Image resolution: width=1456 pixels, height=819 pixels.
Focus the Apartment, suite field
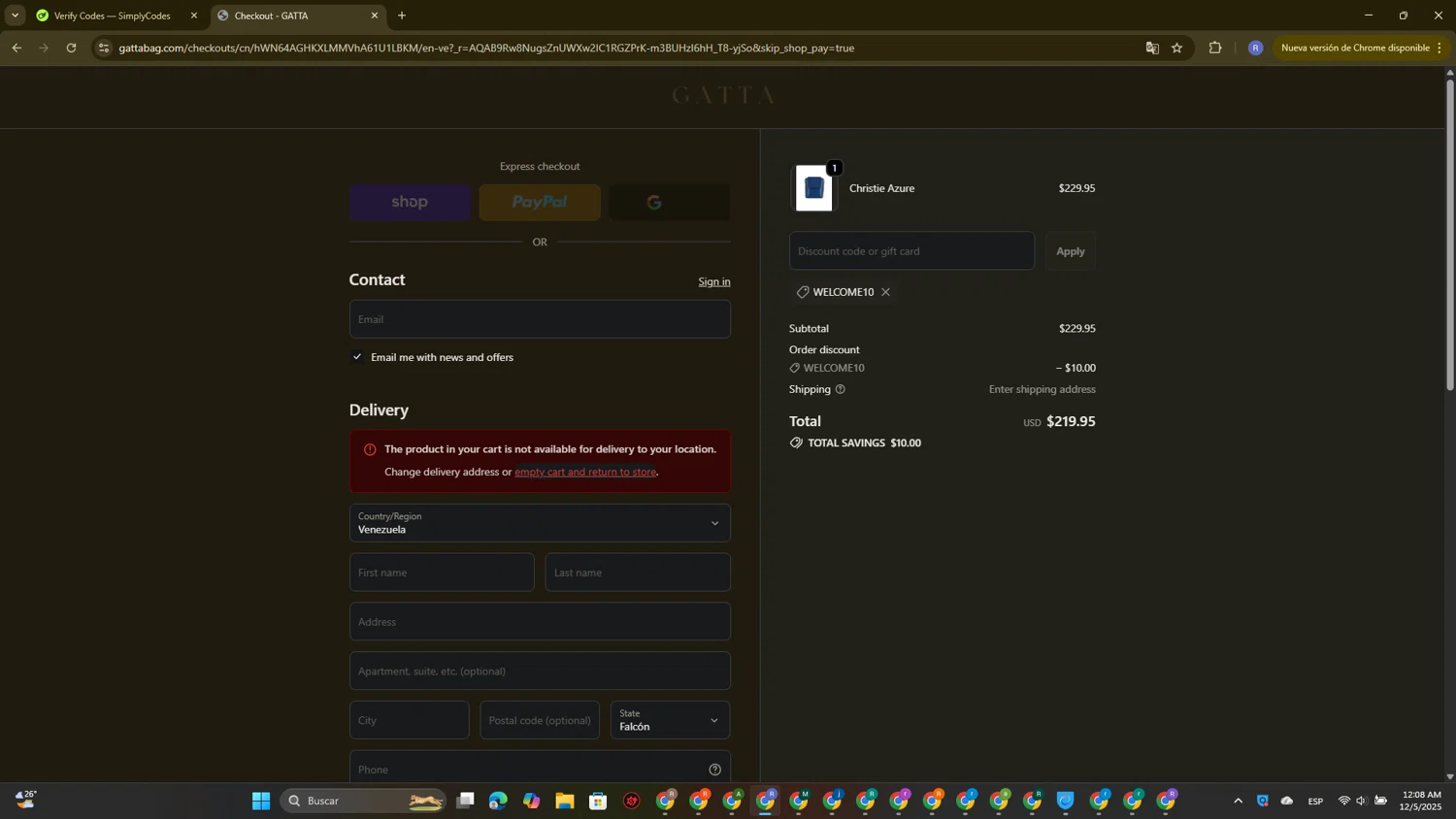[540, 672]
